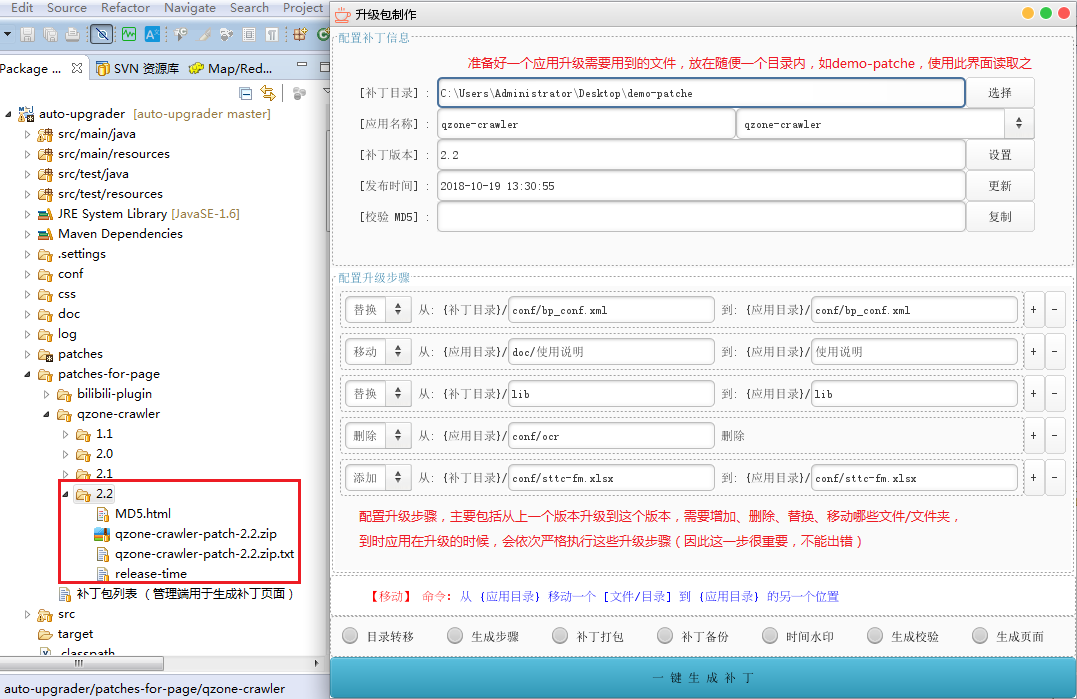Click the patches folder icon
The height and width of the screenshot is (699, 1077).
click(45, 354)
